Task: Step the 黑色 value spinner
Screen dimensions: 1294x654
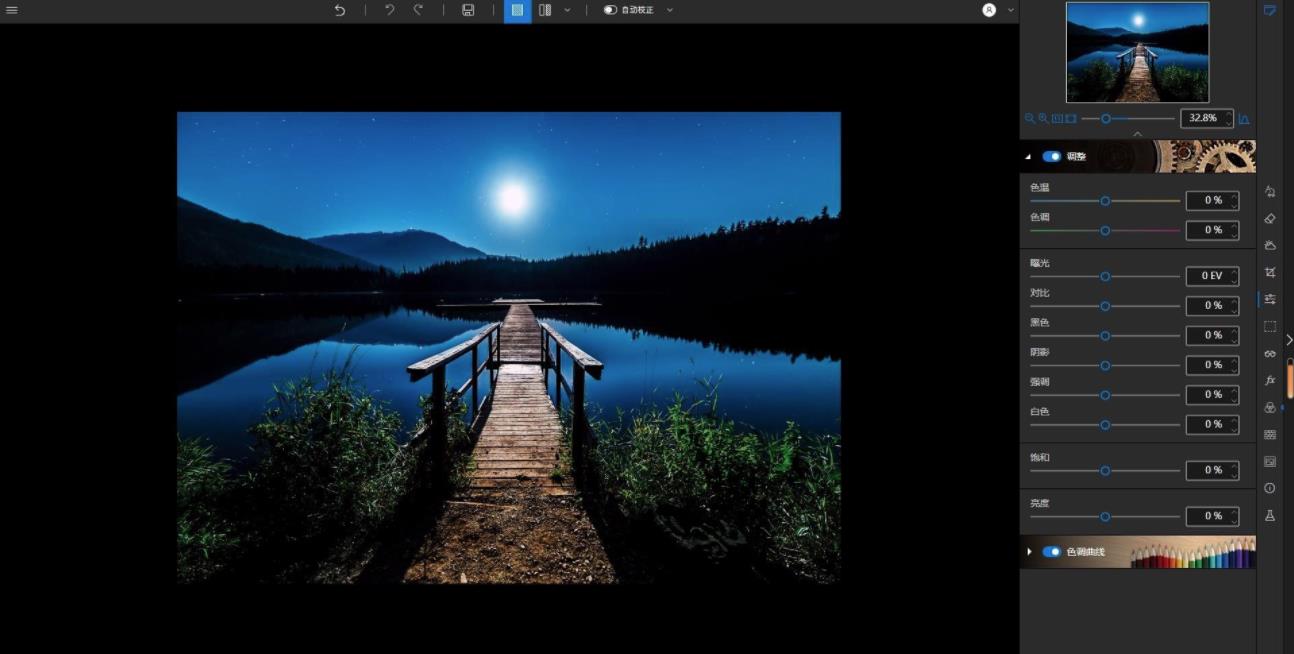Action: (x=1234, y=336)
